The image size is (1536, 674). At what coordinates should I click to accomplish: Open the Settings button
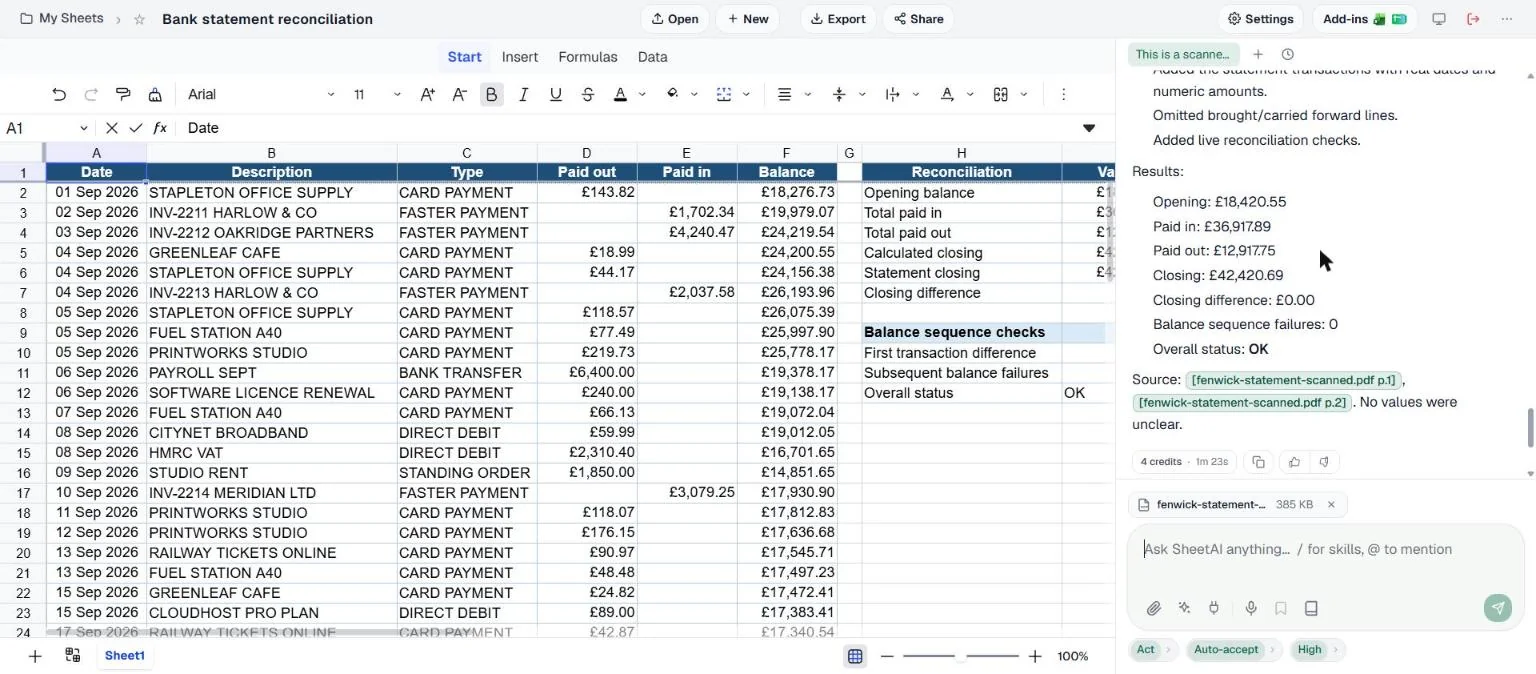coord(1260,19)
